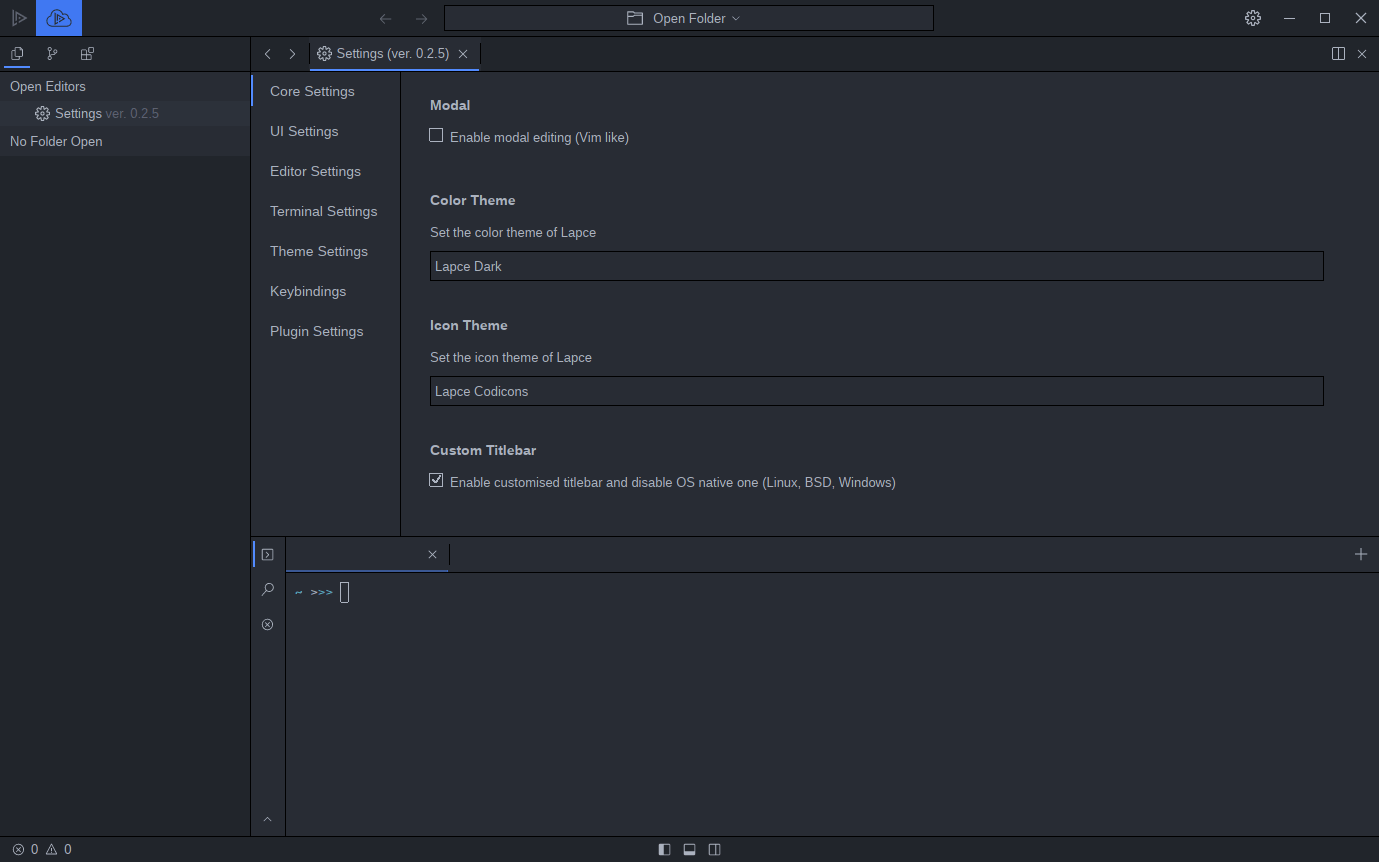
Task: Split the editor with split icon
Action: coord(1338,54)
